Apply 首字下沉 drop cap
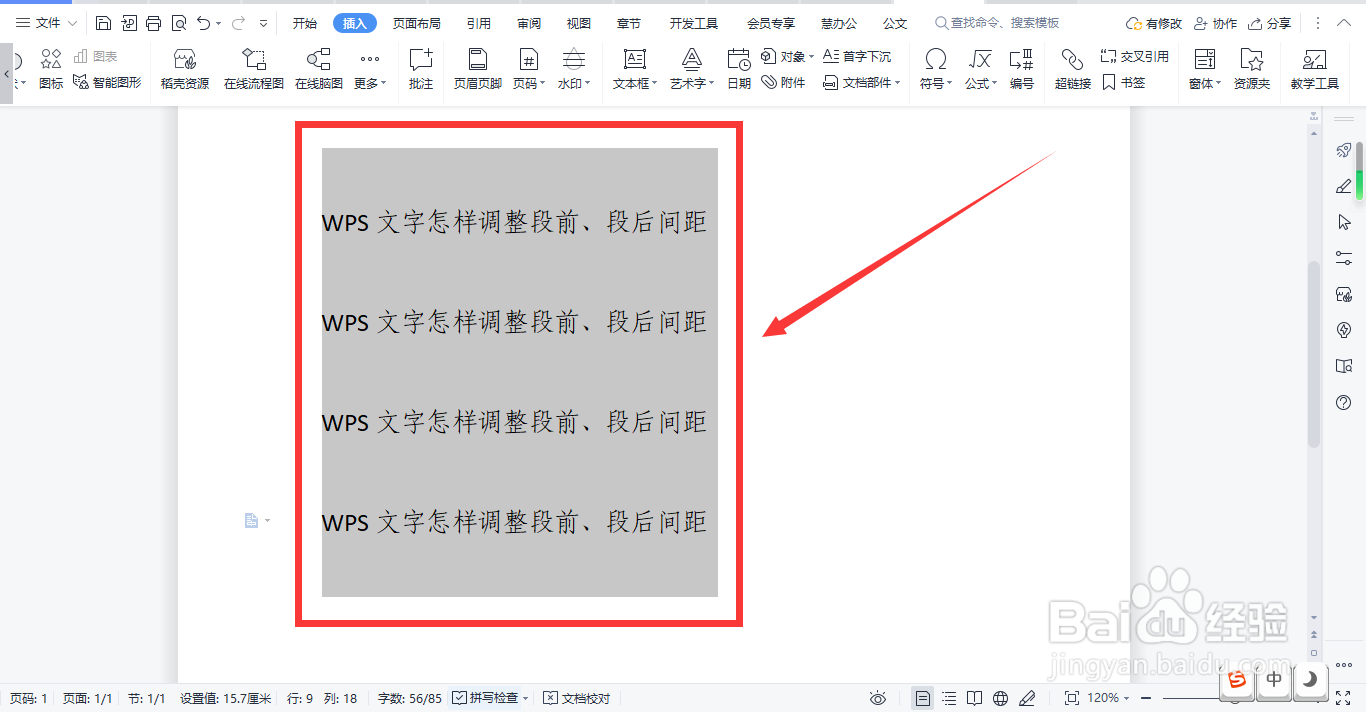 coord(856,57)
